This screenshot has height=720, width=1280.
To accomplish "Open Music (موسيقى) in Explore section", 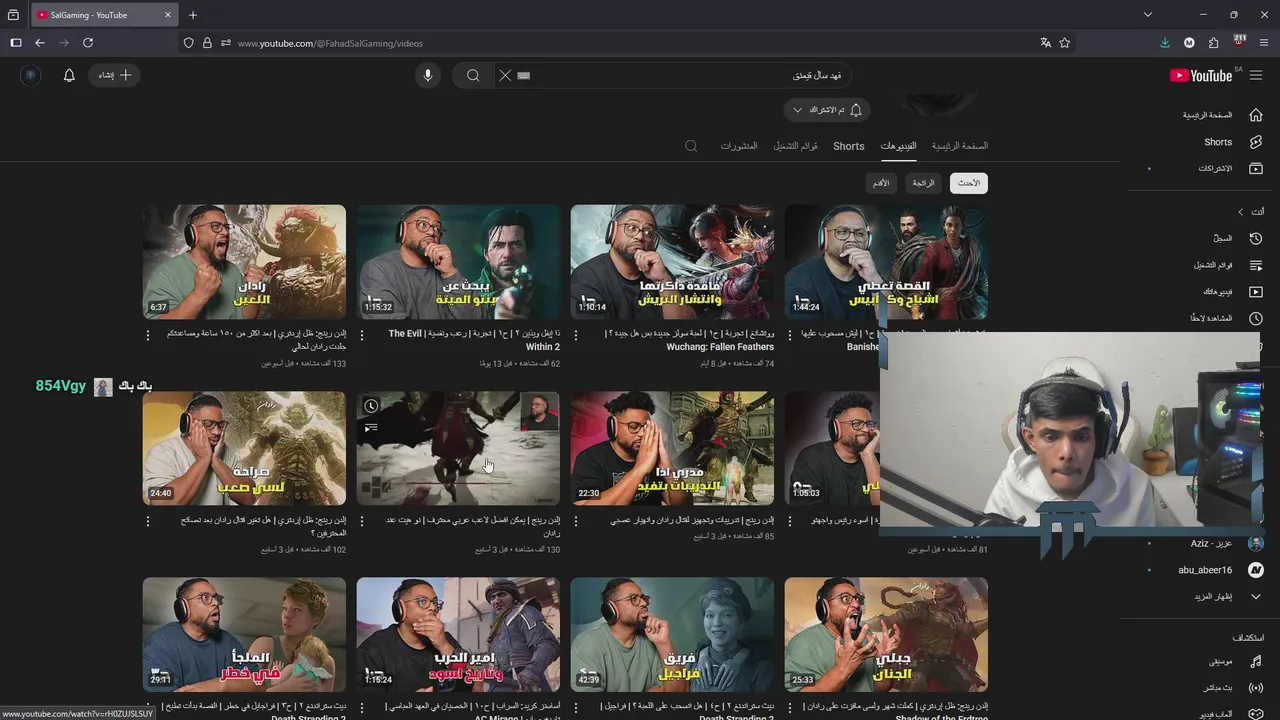I will click(x=1221, y=661).
